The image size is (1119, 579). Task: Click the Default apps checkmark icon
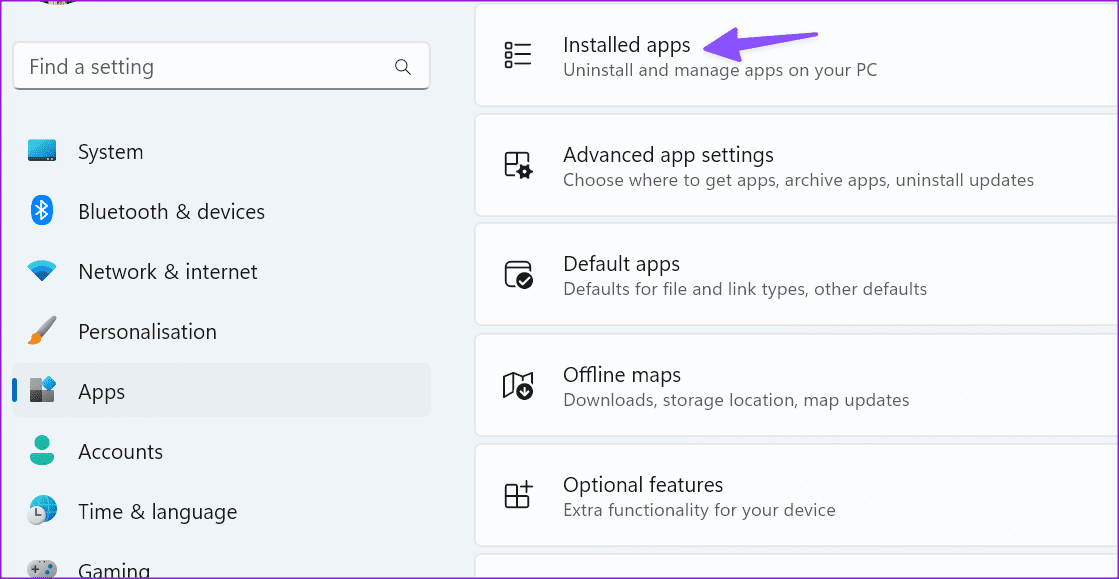(x=518, y=275)
